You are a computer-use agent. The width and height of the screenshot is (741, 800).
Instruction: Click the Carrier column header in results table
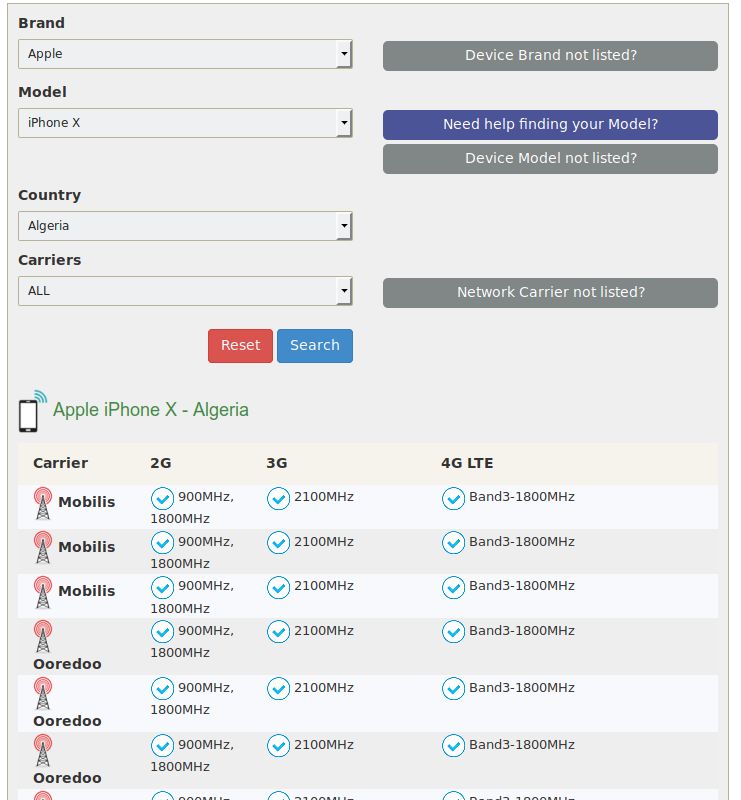click(x=61, y=463)
